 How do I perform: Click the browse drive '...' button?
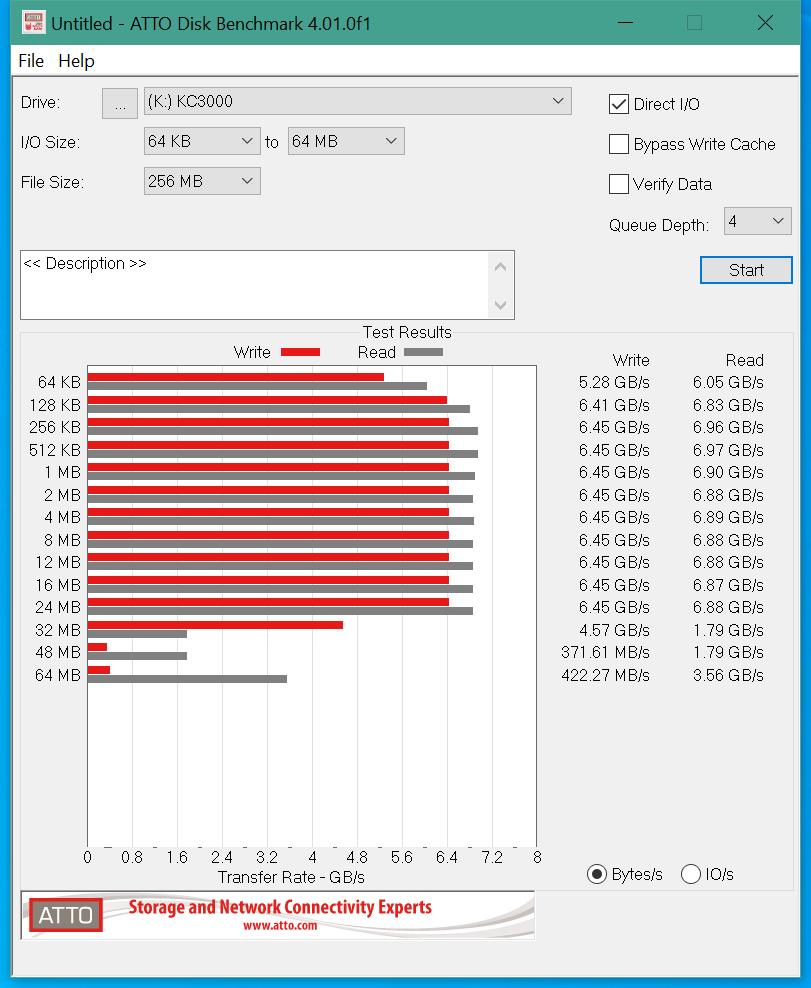point(120,103)
